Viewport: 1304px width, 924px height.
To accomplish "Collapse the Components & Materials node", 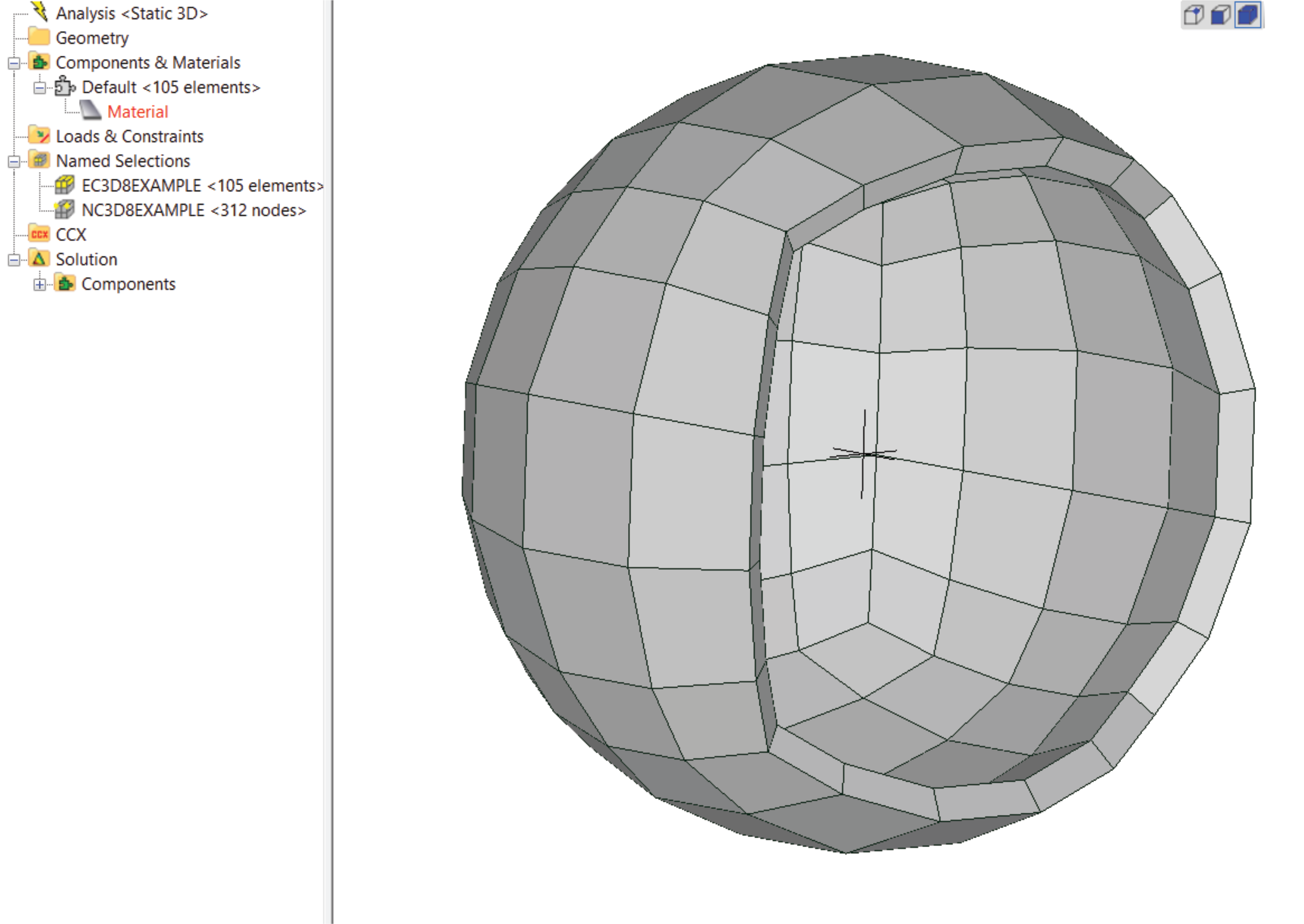I will point(14,63).
